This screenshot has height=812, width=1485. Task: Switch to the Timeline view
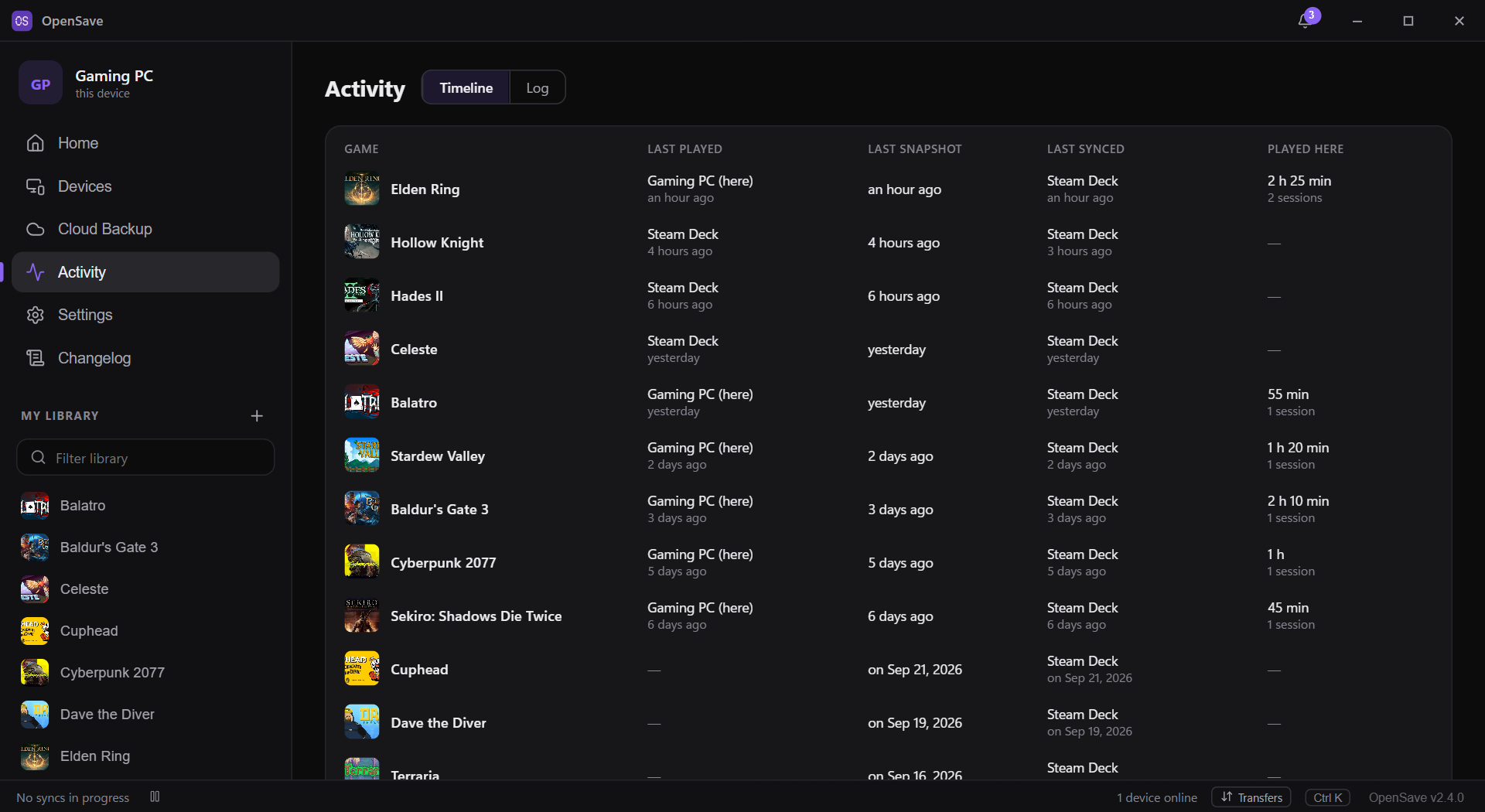pos(466,87)
